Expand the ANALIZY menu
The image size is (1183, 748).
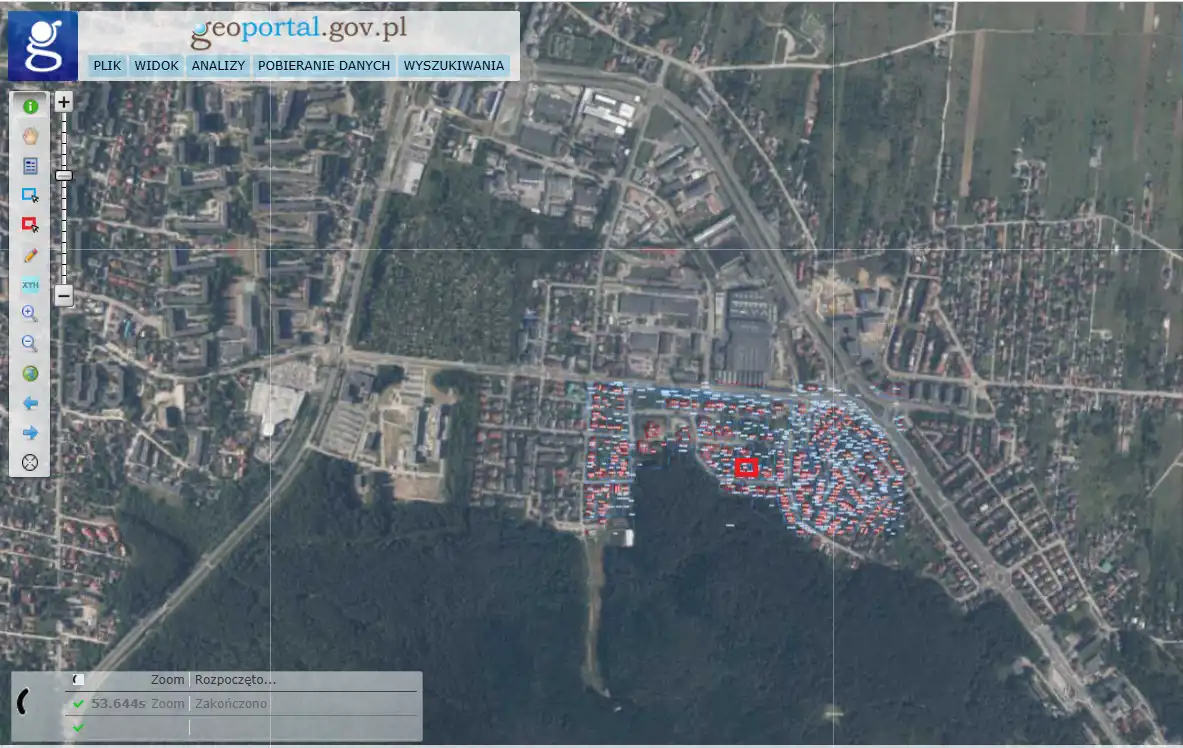[218, 66]
